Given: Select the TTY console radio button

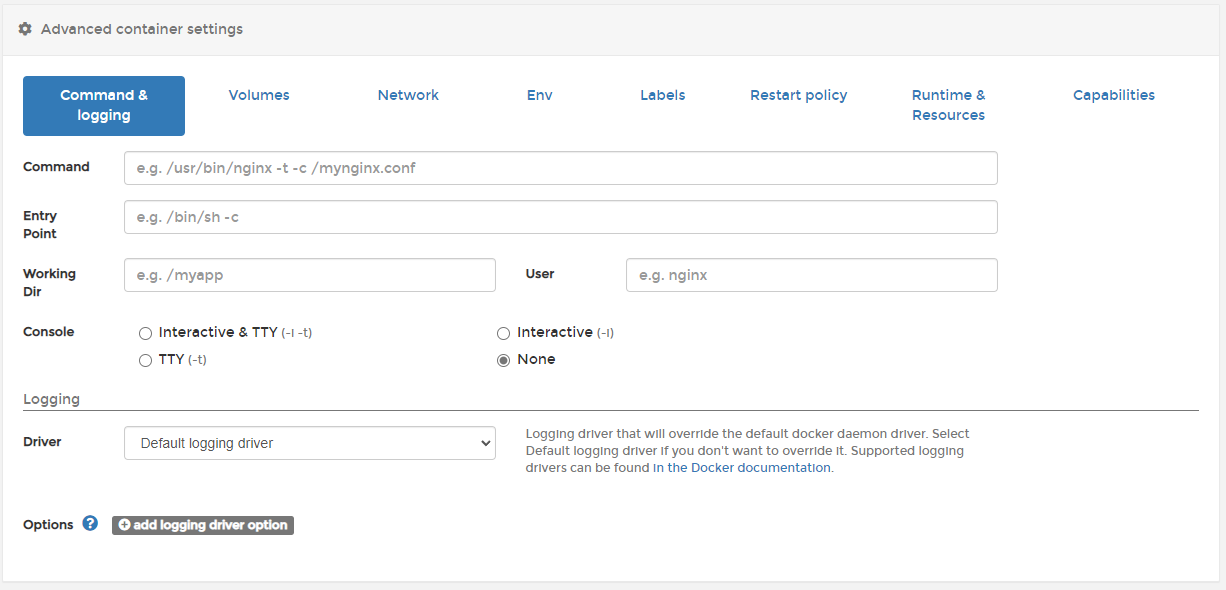Looking at the screenshot, I should (146, 360).
